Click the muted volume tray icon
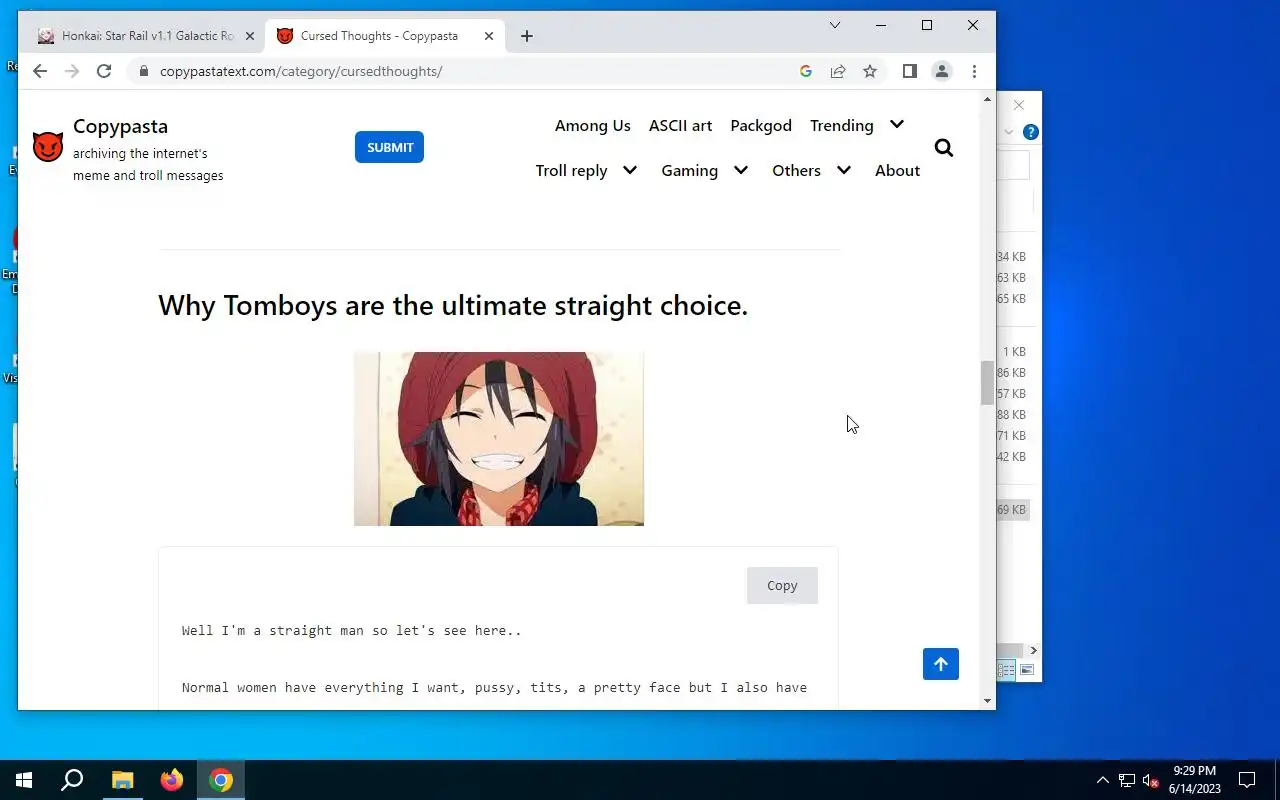Image resolution: width=1280 pixels, height=800 pixels. [x=1151, y=780]
